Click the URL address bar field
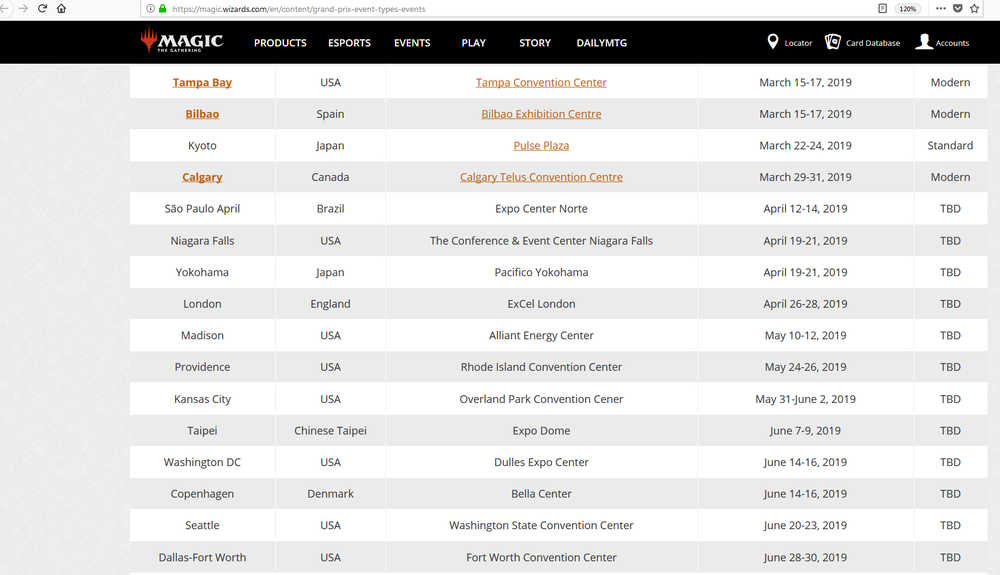The image size is (1000, 575). pos(500,8)
